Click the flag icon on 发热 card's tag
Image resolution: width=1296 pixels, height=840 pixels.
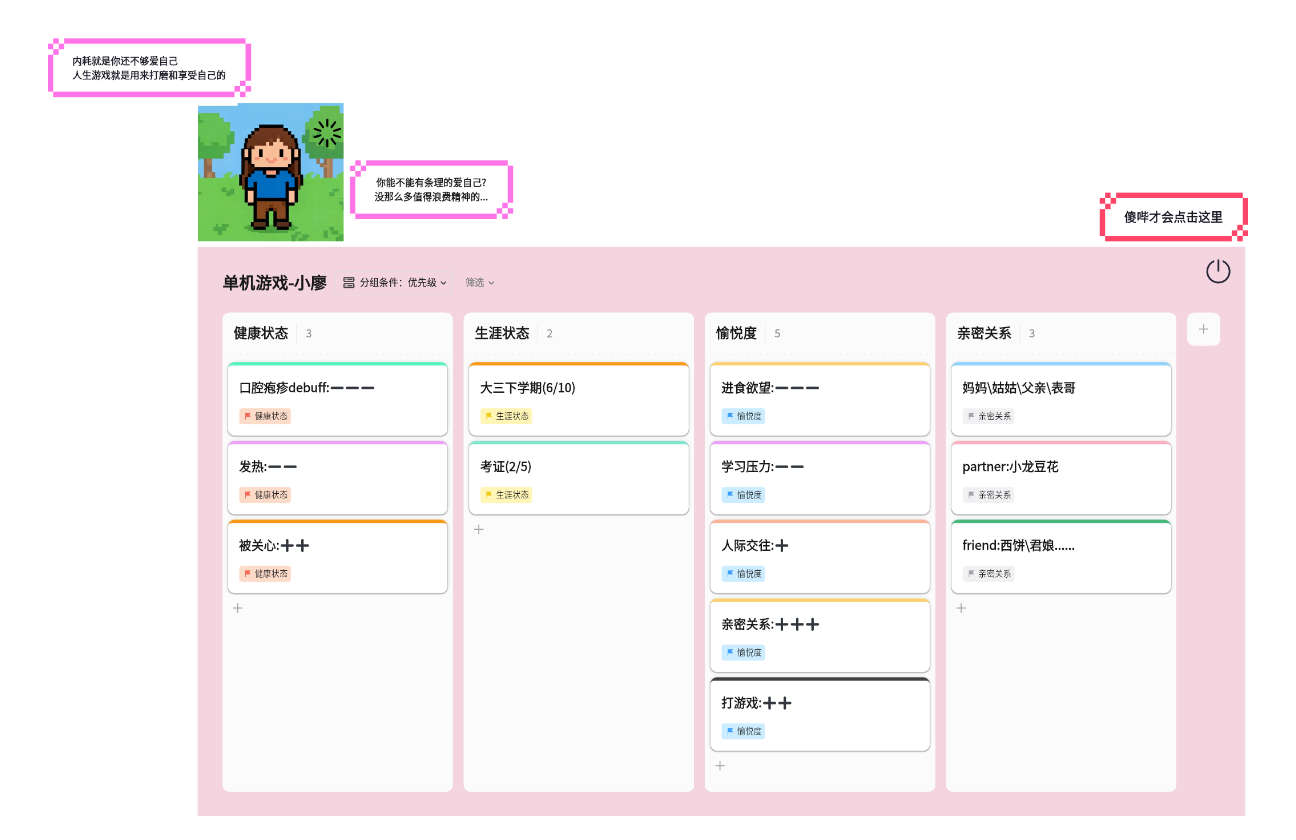[247, 494]
